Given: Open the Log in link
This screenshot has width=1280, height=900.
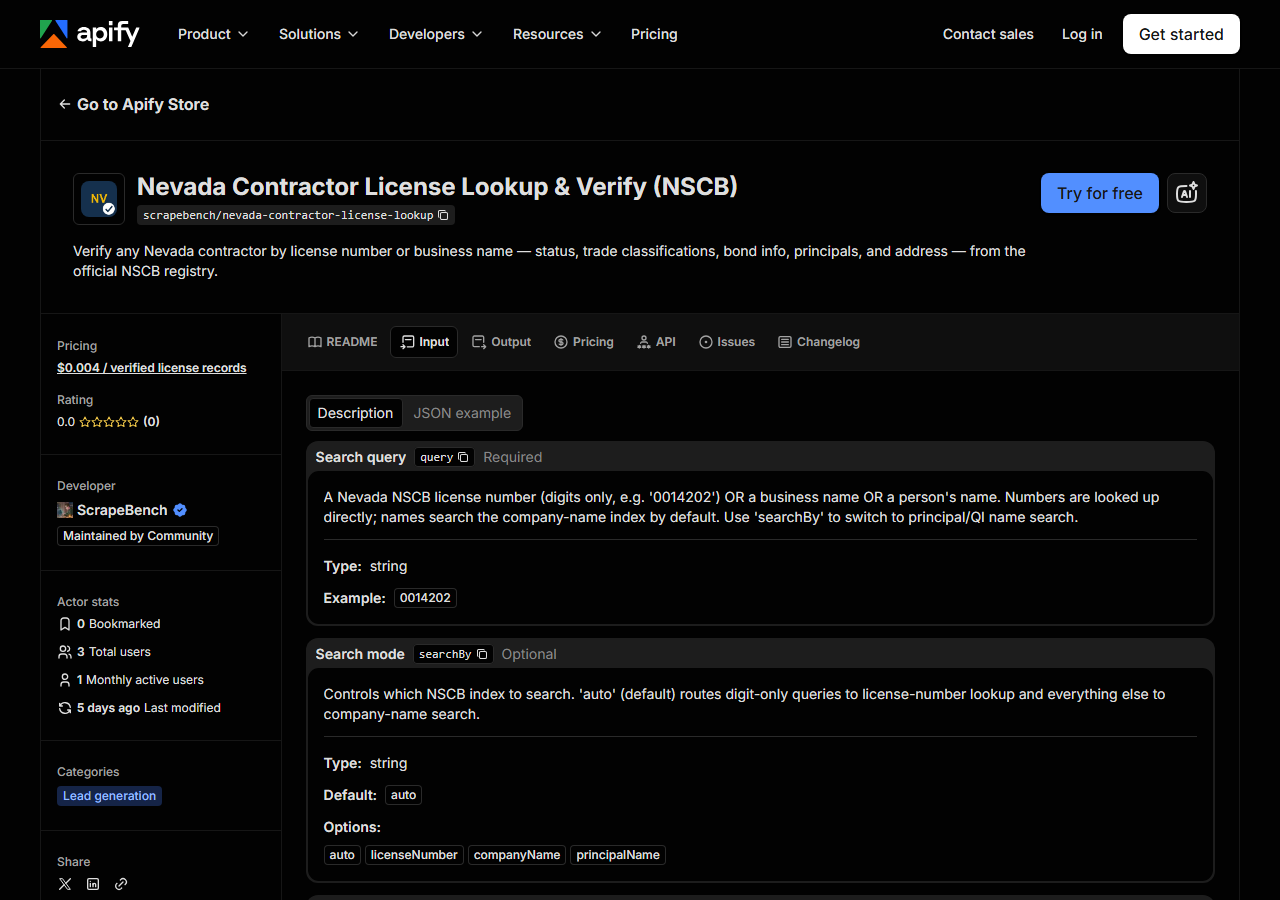Looking at the screenshot, I should 1082,34.
